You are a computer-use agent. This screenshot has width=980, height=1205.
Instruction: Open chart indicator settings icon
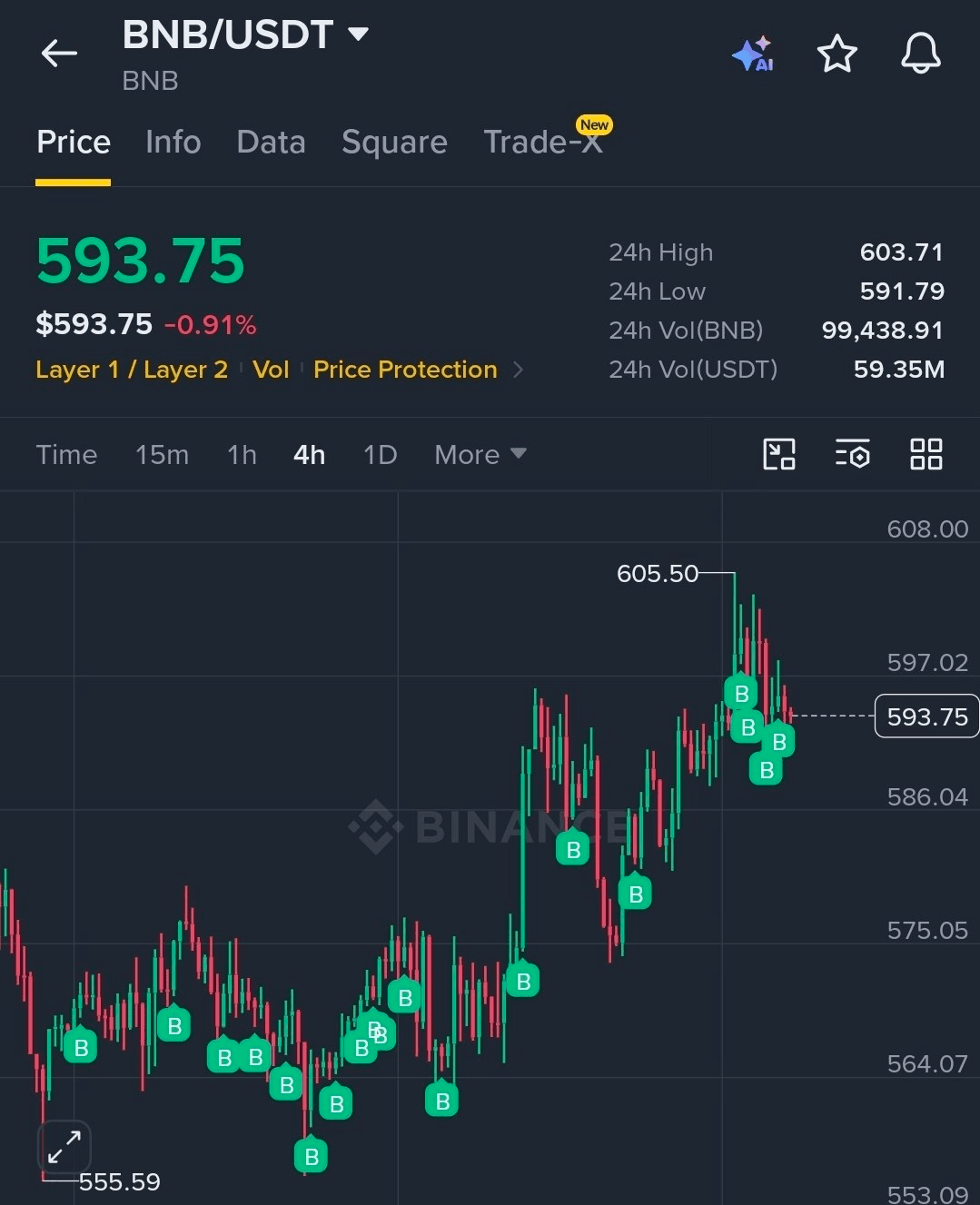(x=853, y=454)
